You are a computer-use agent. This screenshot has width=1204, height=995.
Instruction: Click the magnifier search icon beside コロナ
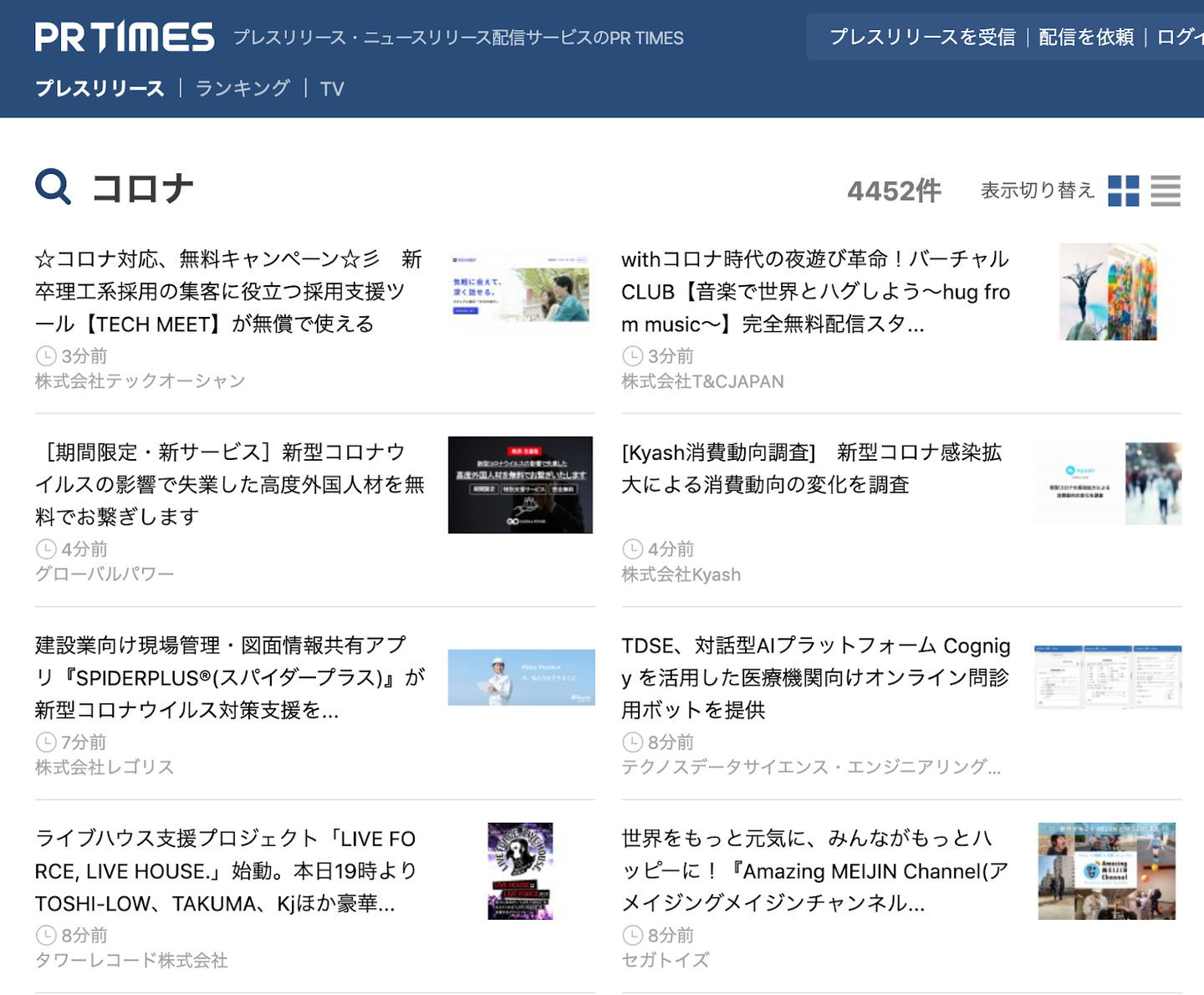coord(54,186)
